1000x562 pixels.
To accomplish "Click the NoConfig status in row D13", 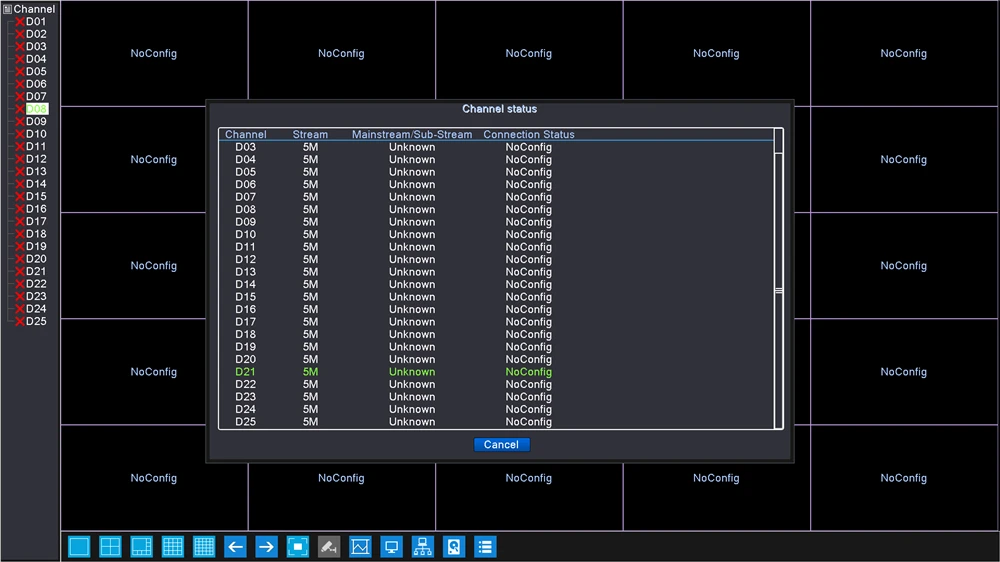I will click(x=529, y=272).
